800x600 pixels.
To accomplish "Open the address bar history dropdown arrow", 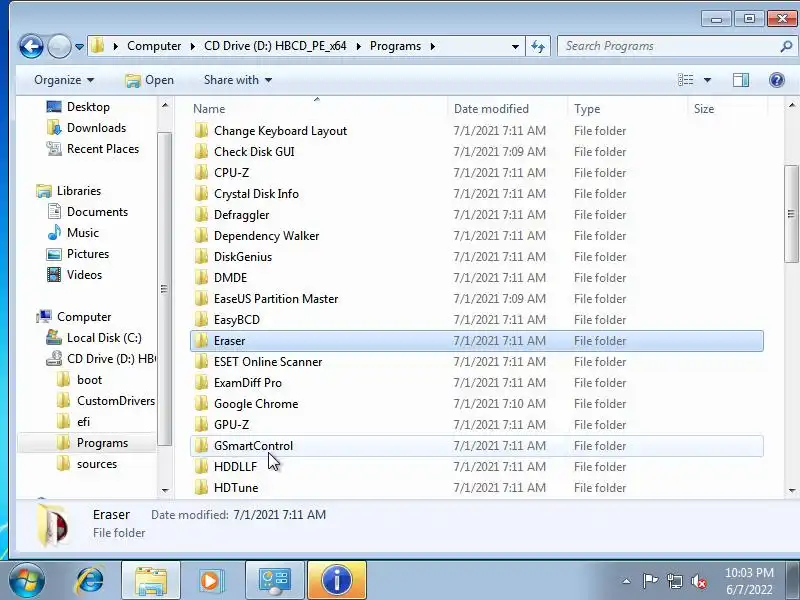I will tap(515, 47).
